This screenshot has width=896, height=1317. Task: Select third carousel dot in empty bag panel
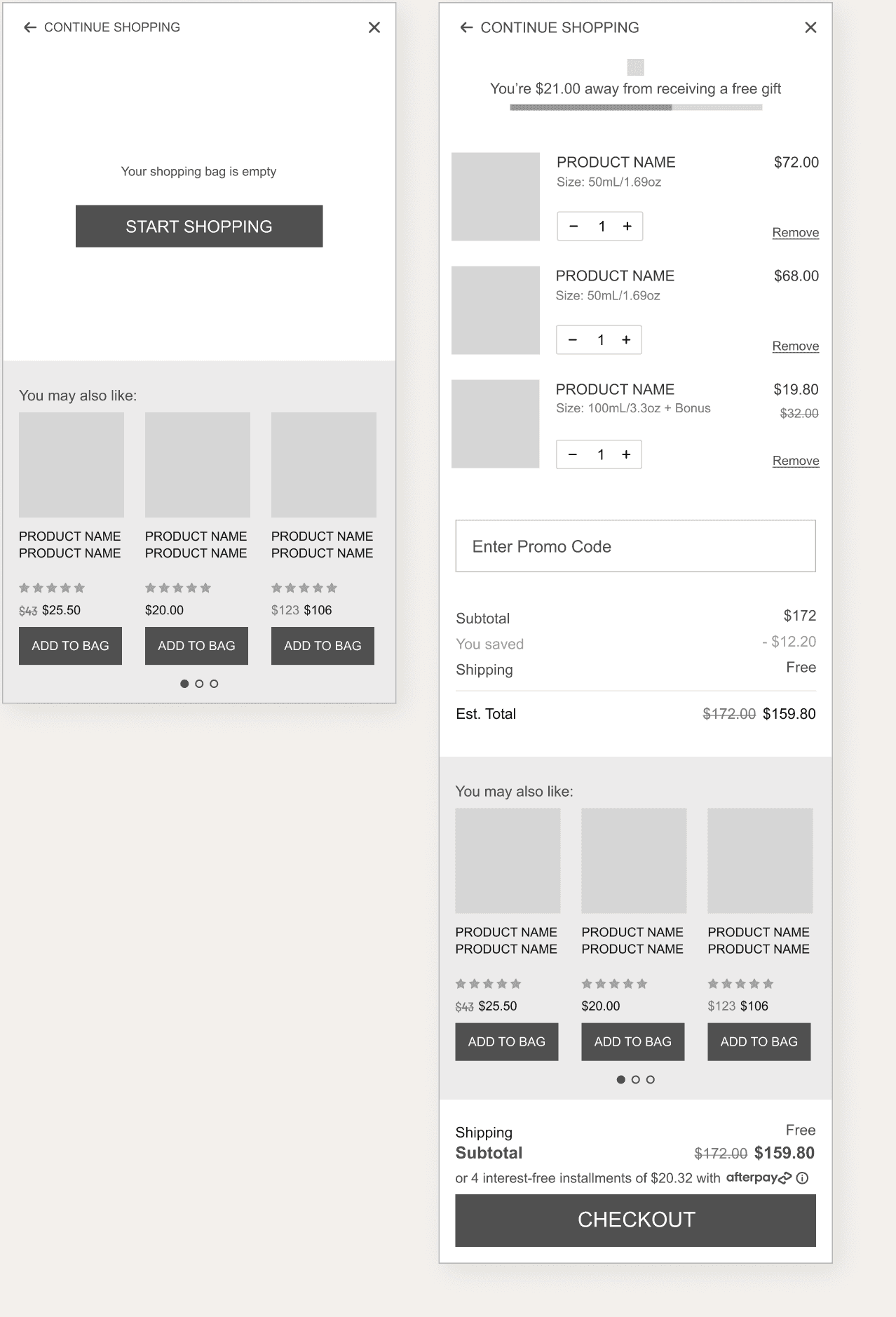pos(214,684)
